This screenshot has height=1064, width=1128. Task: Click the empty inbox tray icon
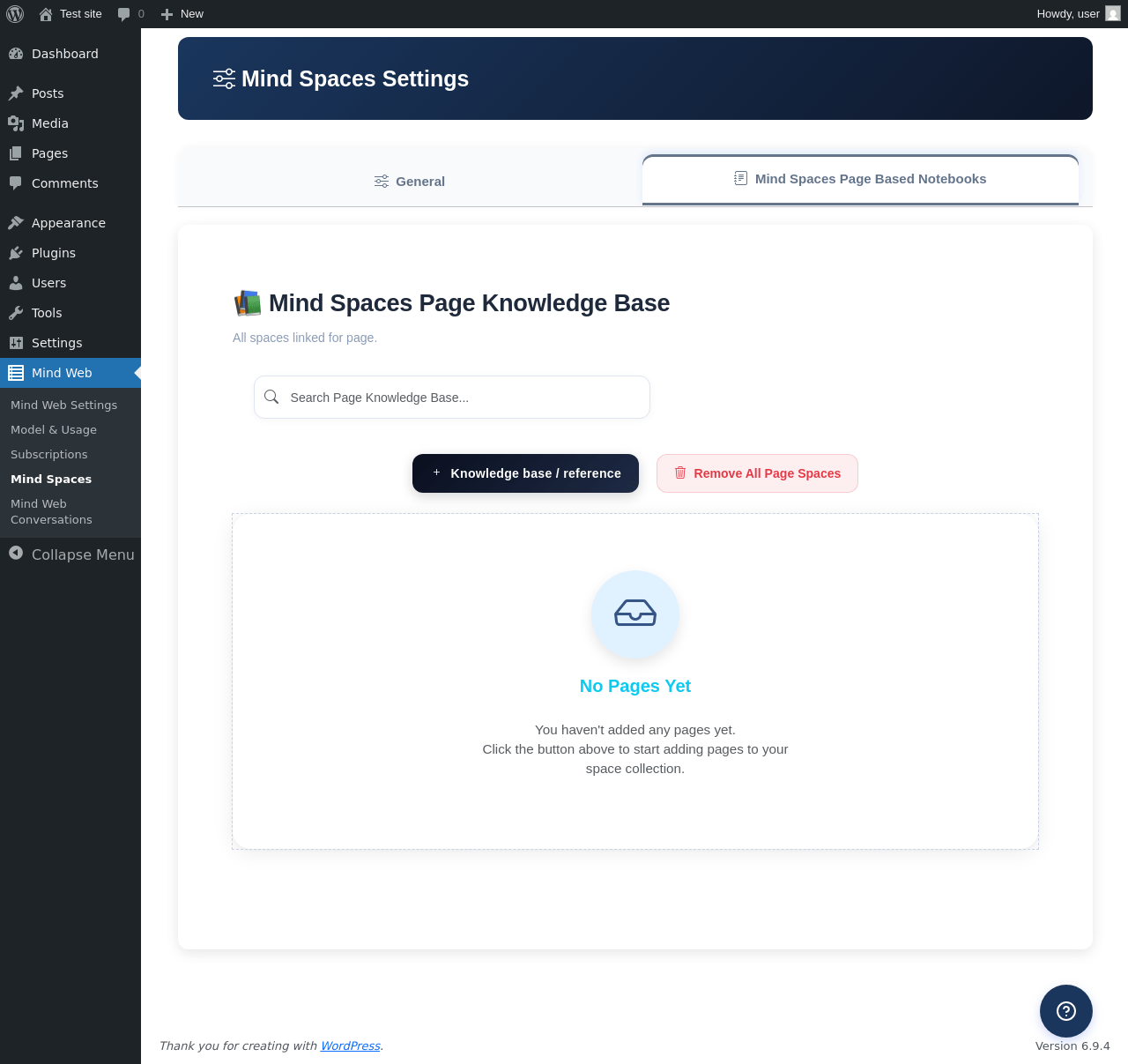pos(635,614)
